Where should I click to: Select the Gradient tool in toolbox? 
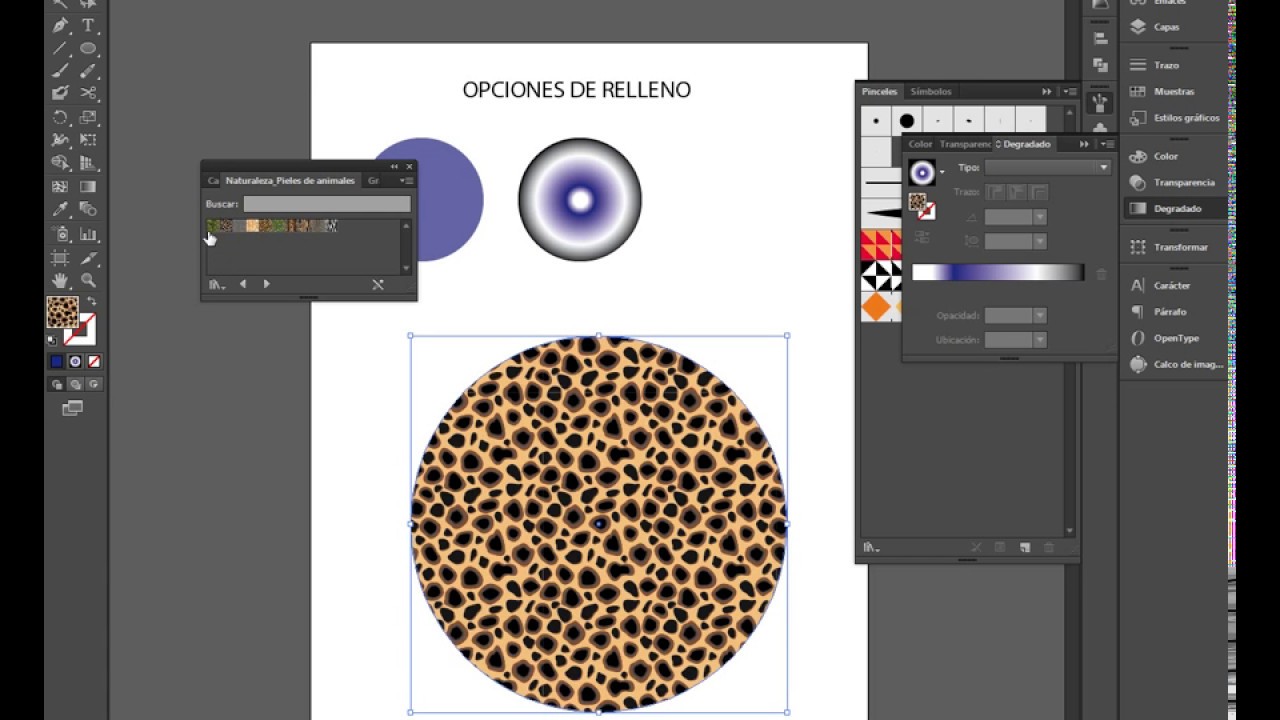[x=88, y=186]
